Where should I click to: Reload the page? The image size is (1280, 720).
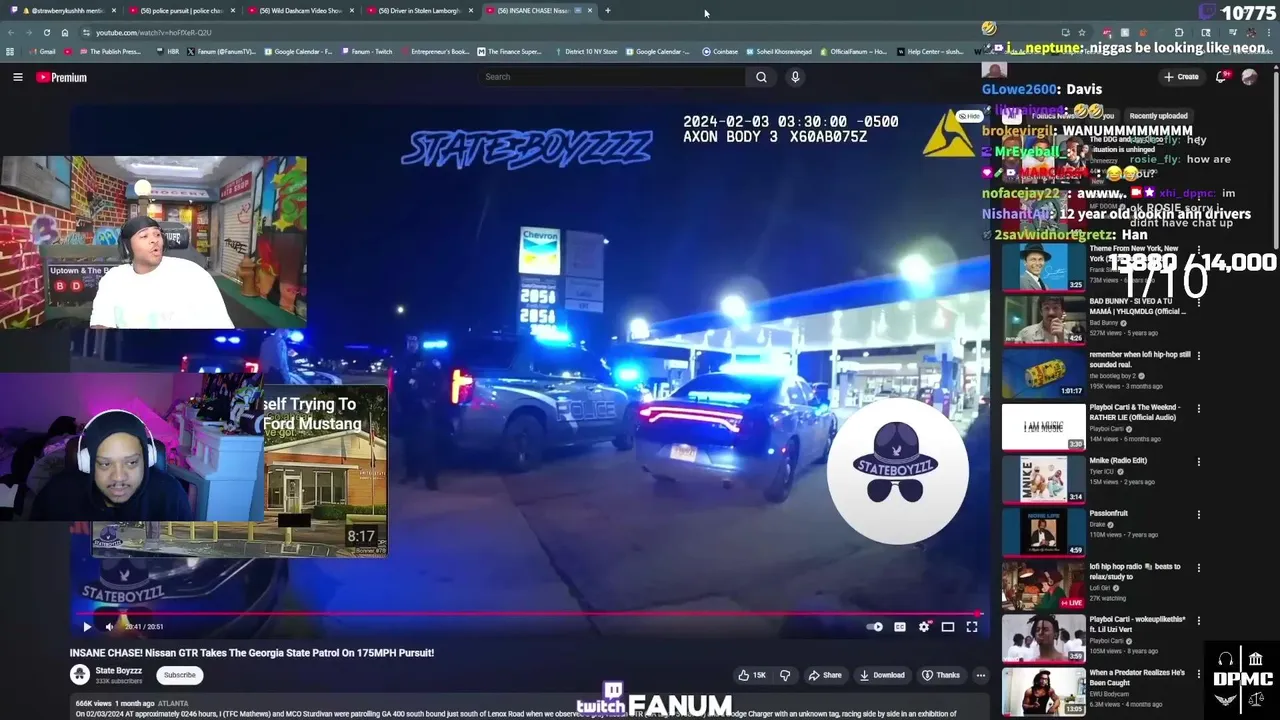(47, 32)
